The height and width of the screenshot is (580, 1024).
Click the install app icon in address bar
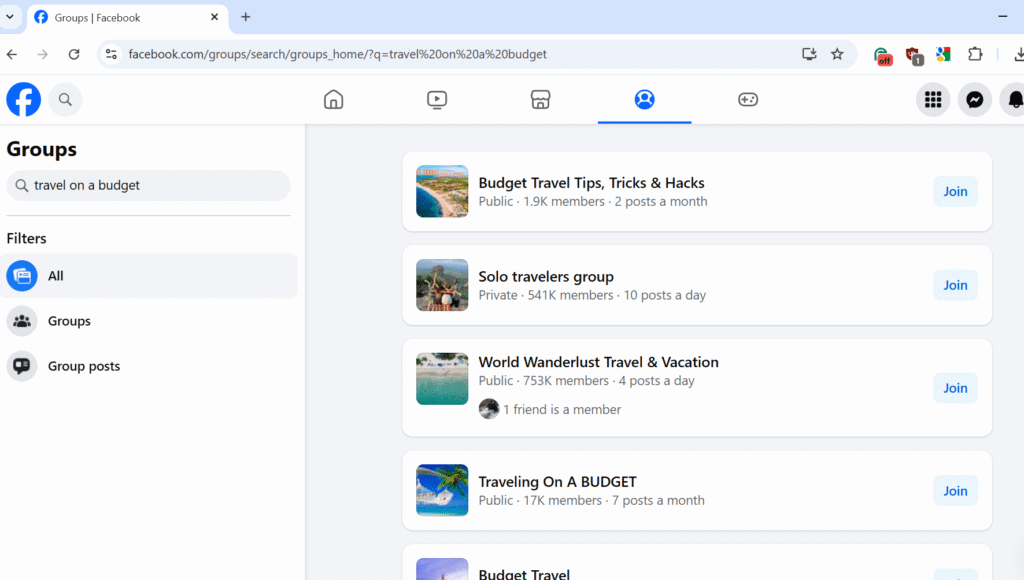coord(809,54)
